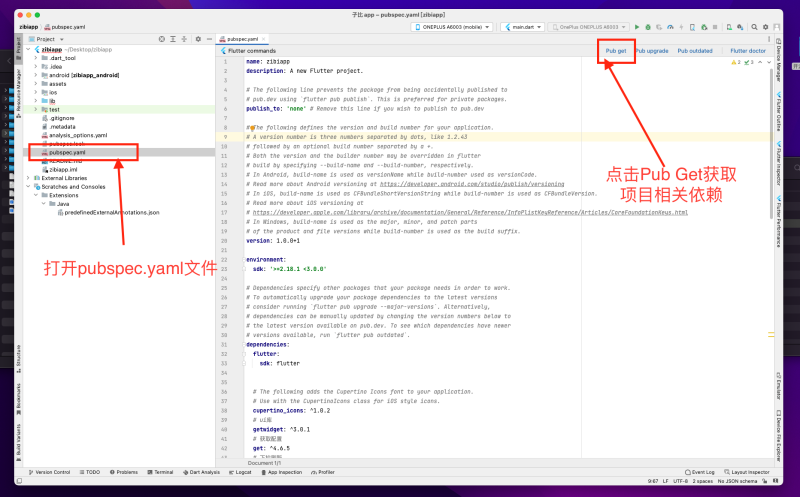Image resolution: width=800 pixels, height=497 pixels.
Task: Open Logcat tool tab
Action: point(240,473)
